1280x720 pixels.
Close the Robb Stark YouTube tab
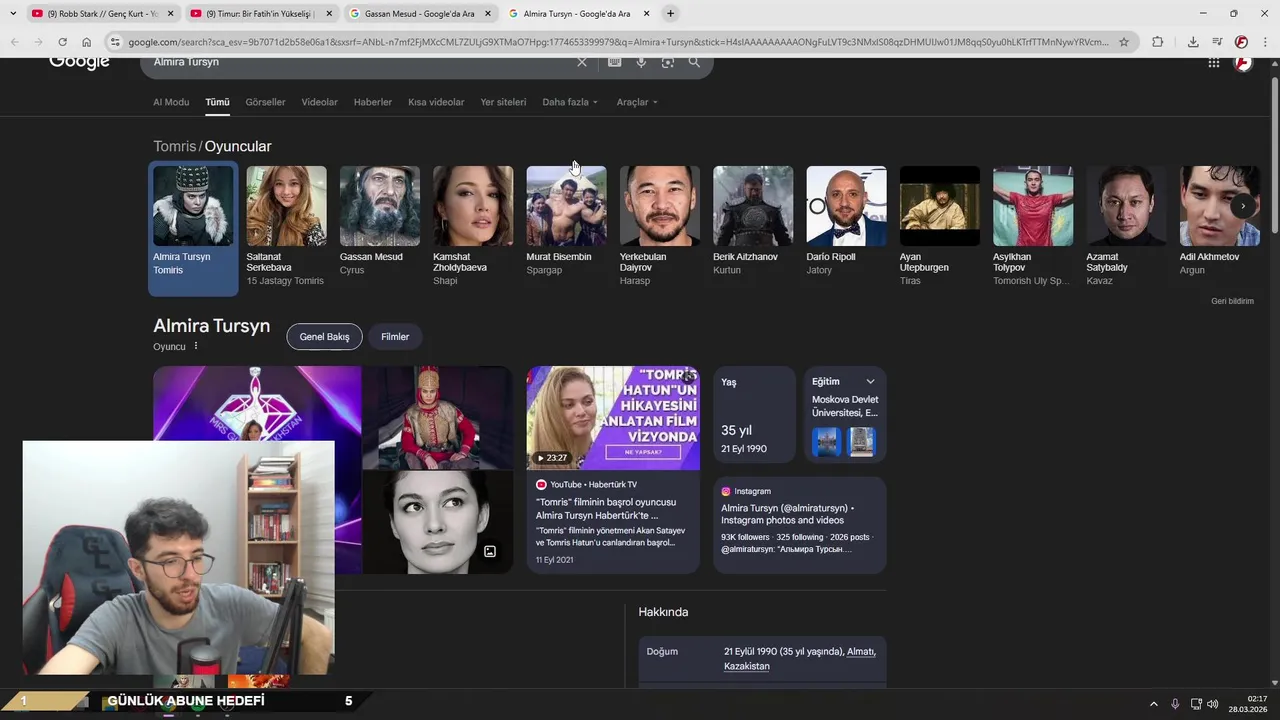click(x=170, y=14)
